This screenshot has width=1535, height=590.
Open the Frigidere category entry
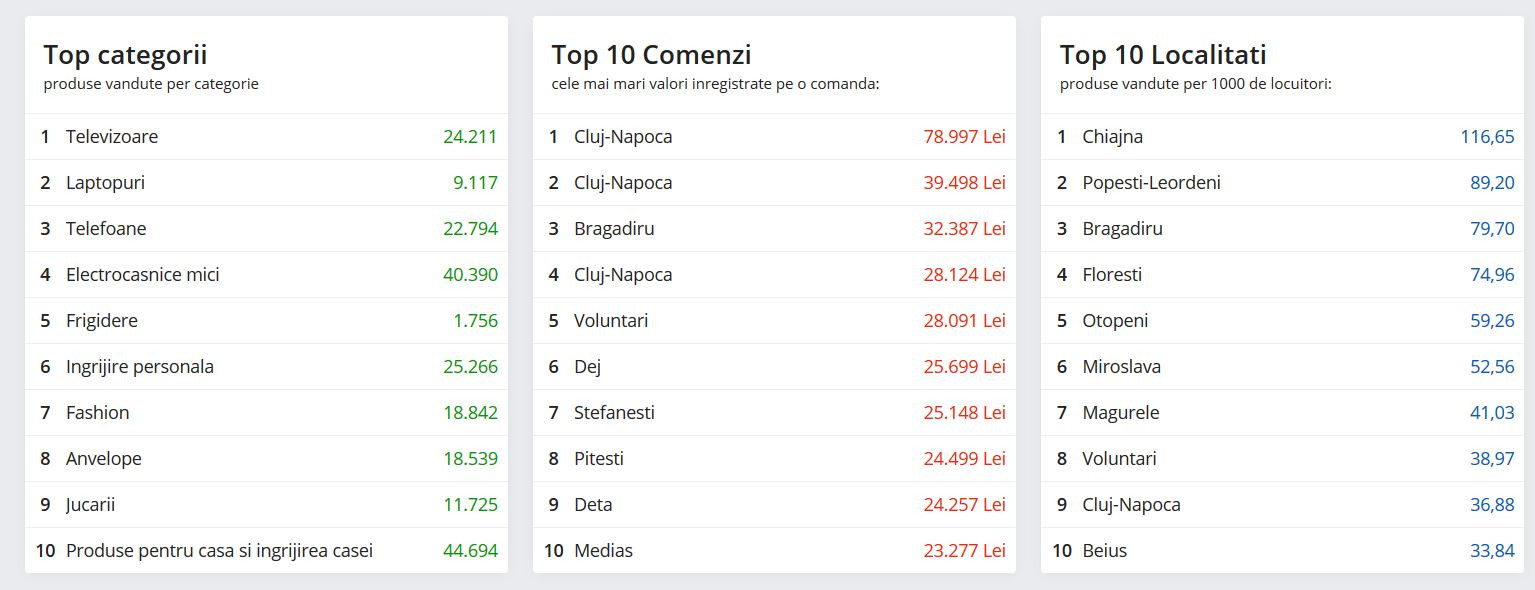point(101,321)
